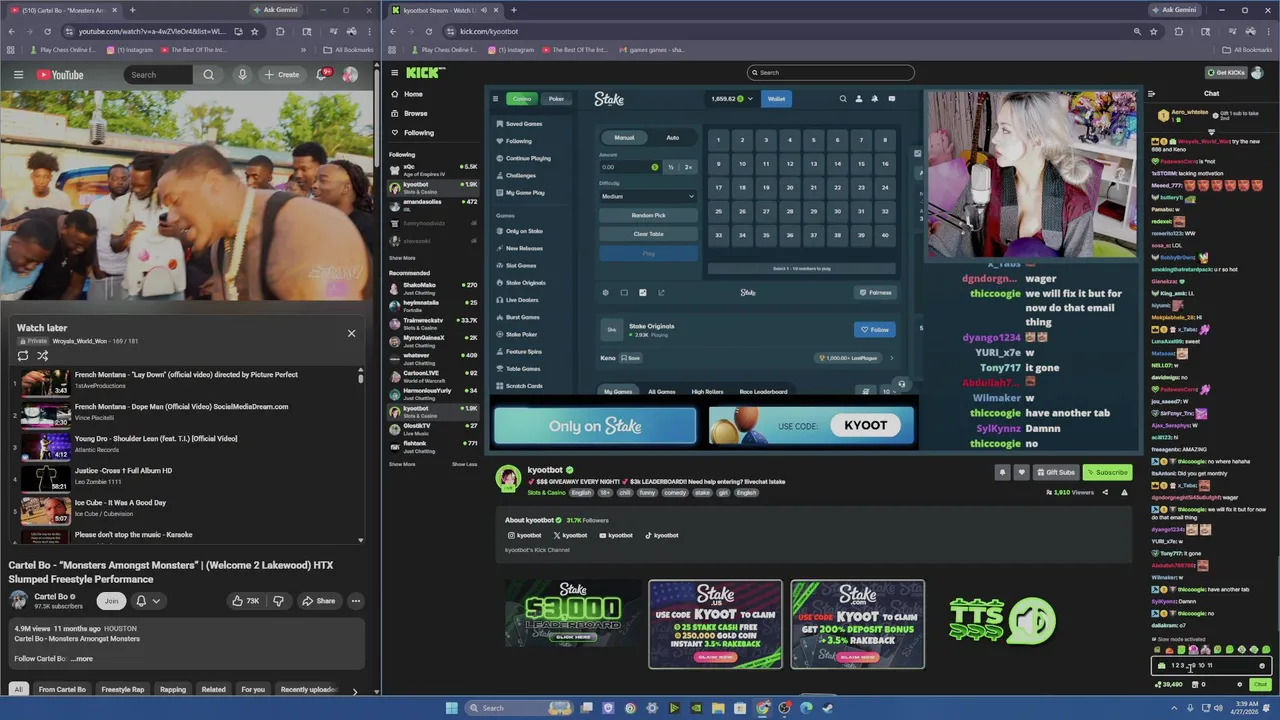
Task: Open Difficulty Medium dropdown in Stake
Action: pos(647,196)
